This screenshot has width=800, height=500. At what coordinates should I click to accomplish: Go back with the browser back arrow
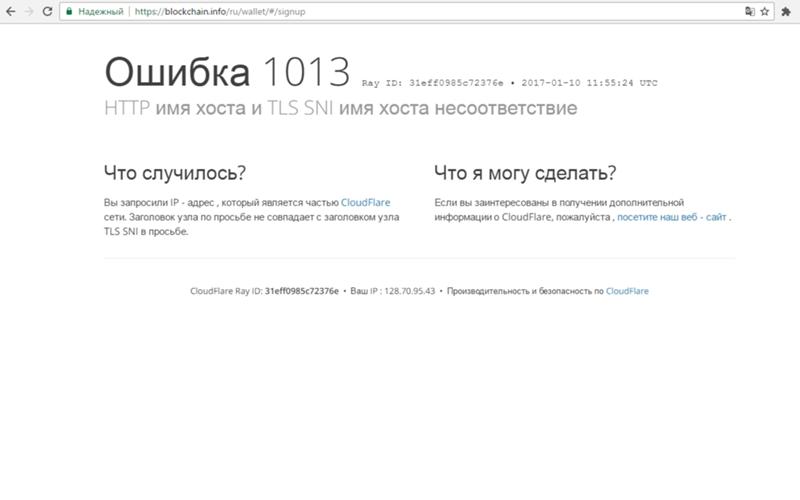[x=10, y=11]
